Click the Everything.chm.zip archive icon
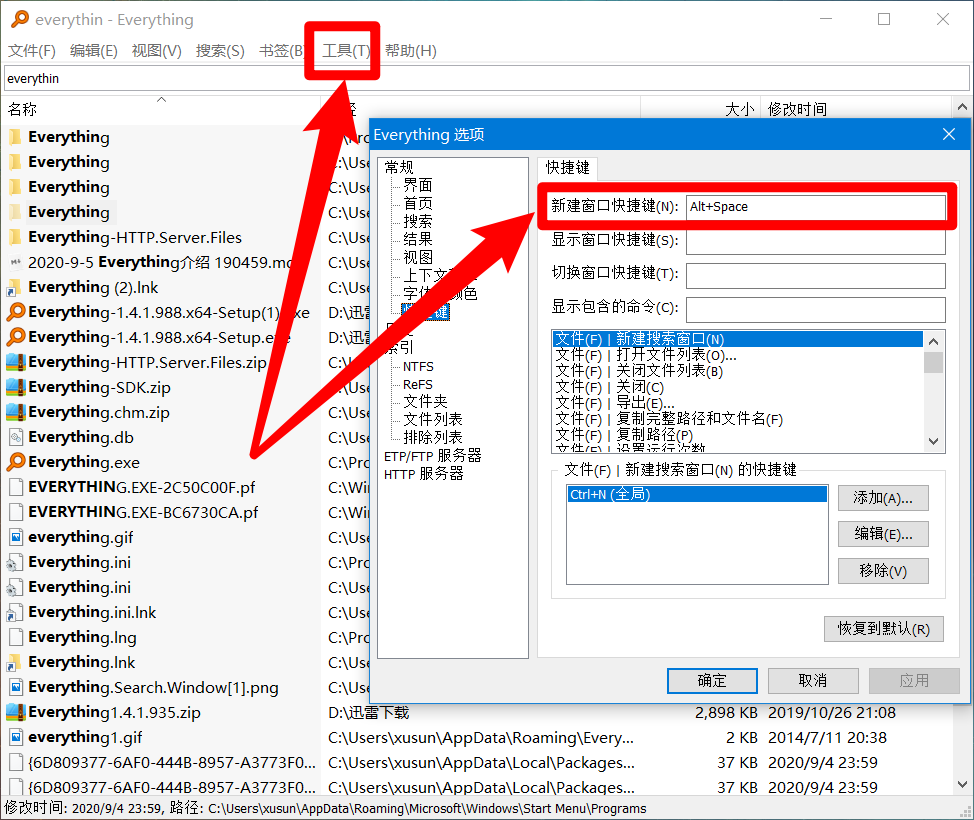Screen dimensions: 974x820 [16, 412]
